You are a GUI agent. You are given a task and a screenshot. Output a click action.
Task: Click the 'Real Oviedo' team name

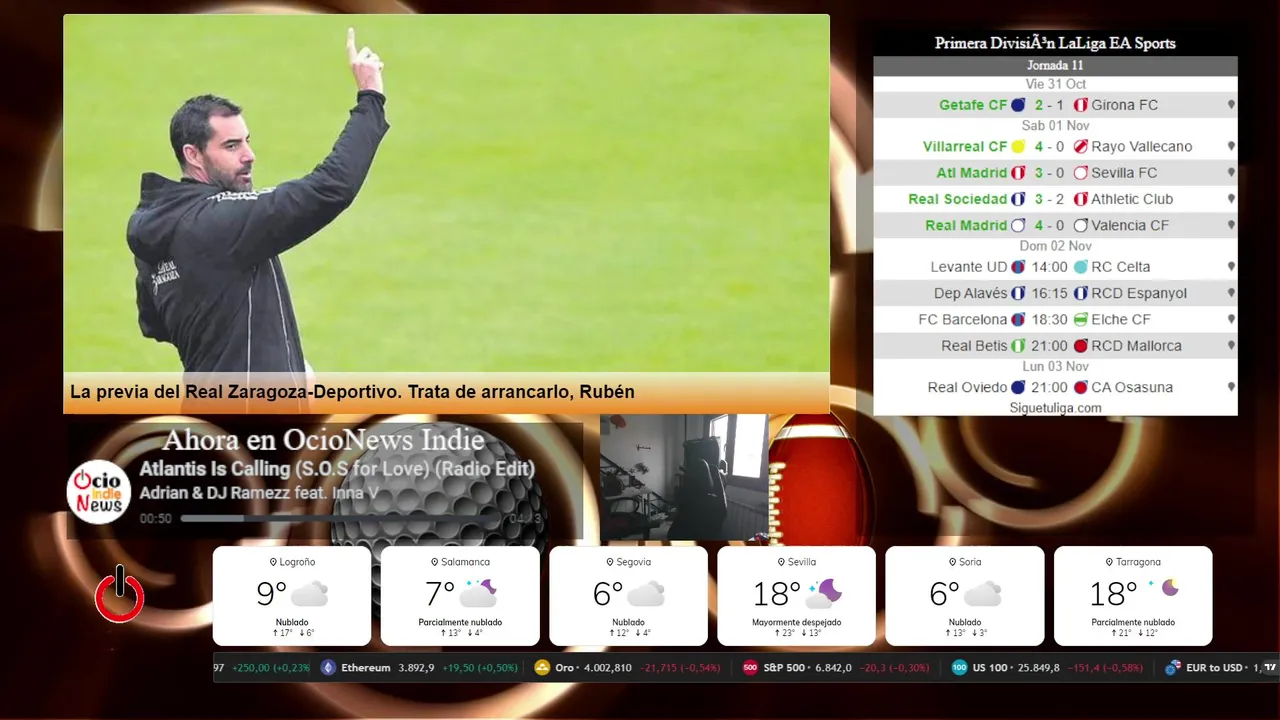(968, 387)
